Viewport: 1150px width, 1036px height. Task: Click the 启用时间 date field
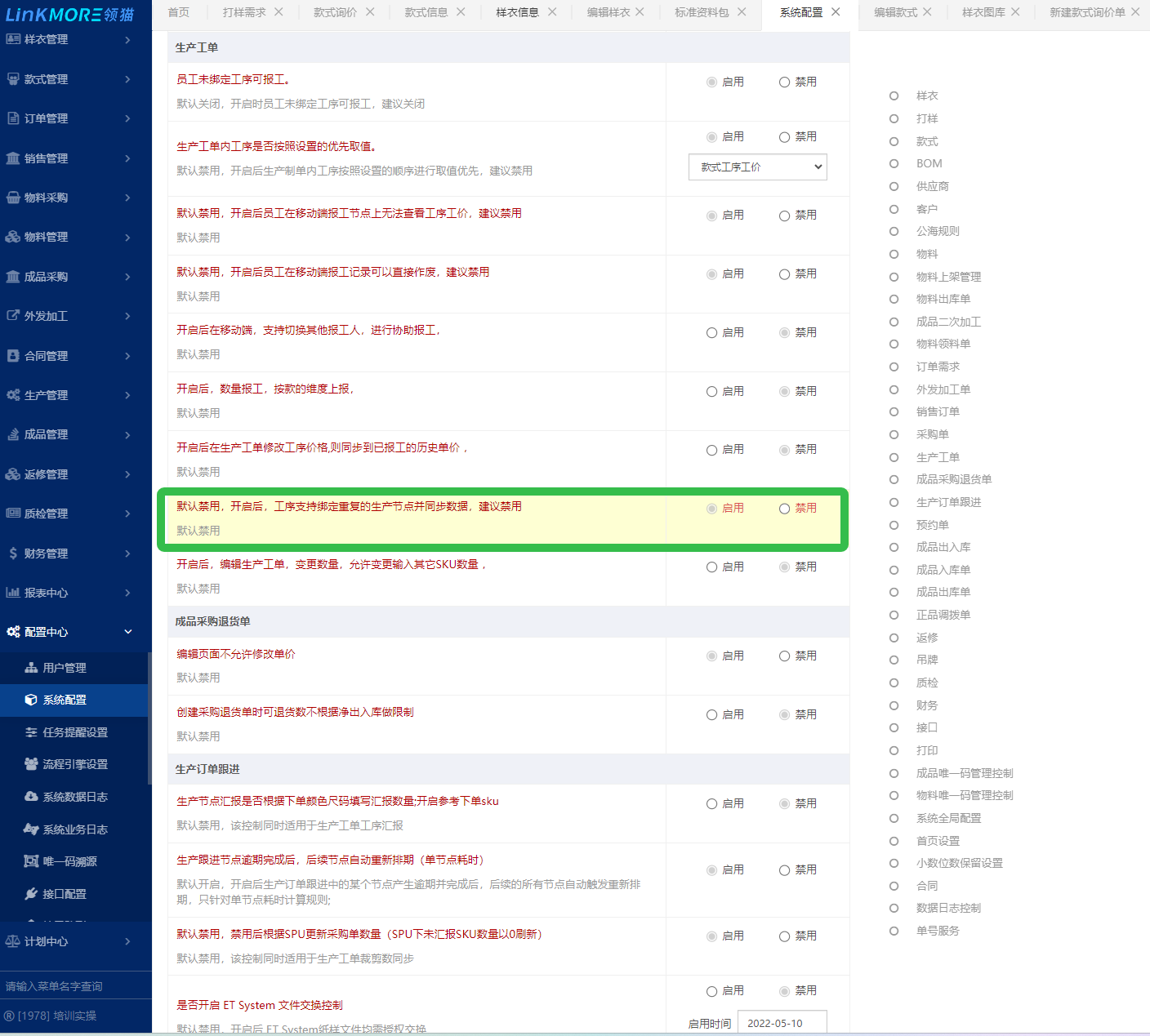[x=782, y=1023]
